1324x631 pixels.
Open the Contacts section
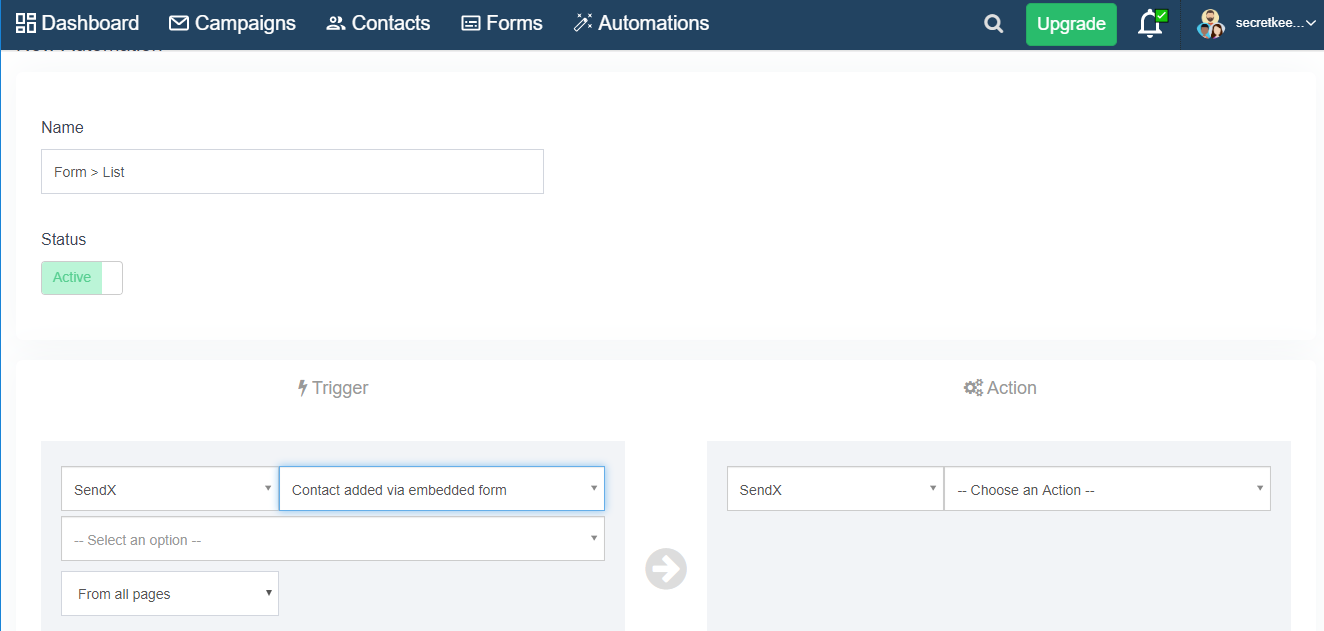point(378,23)
